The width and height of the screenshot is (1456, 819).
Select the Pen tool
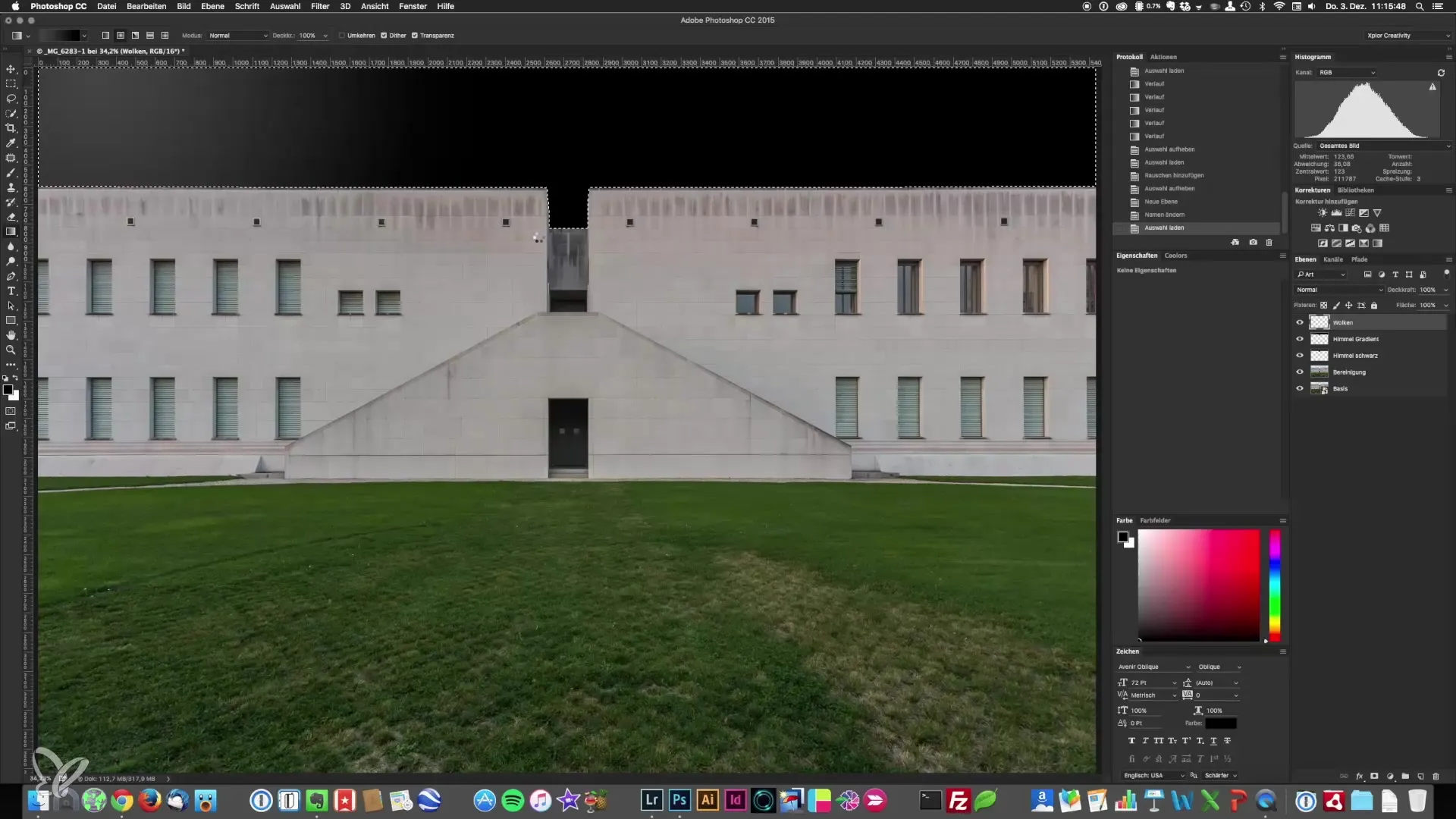point(11,276)
